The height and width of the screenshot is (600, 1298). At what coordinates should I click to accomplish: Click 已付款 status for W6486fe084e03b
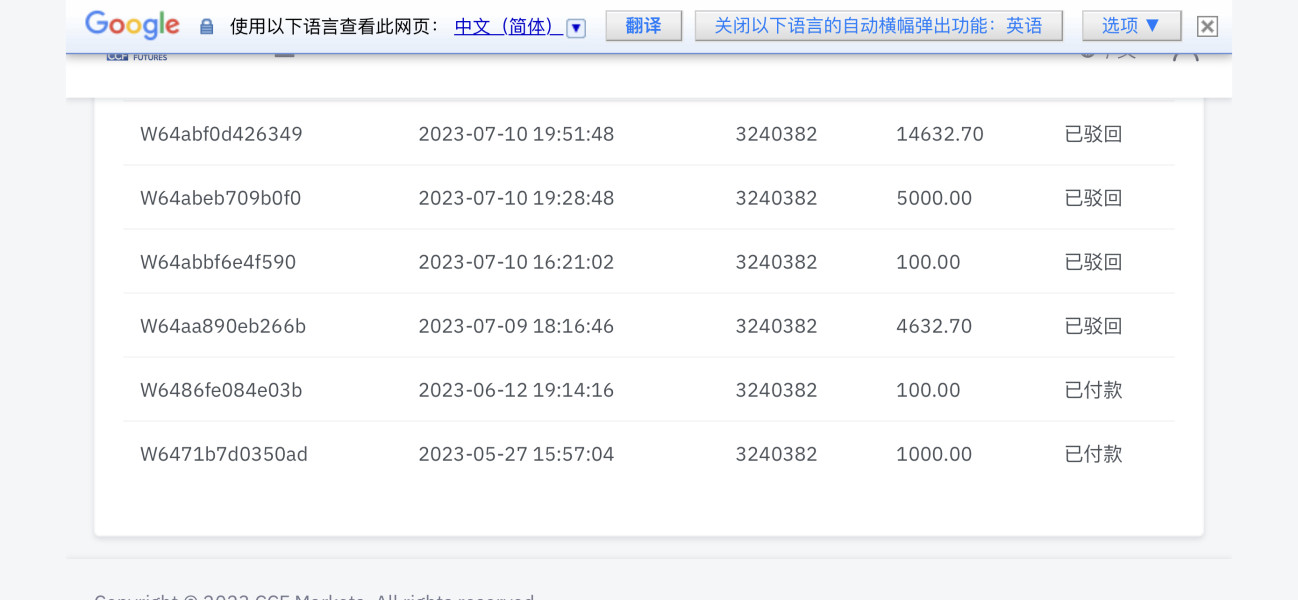tap(1093, 390)
